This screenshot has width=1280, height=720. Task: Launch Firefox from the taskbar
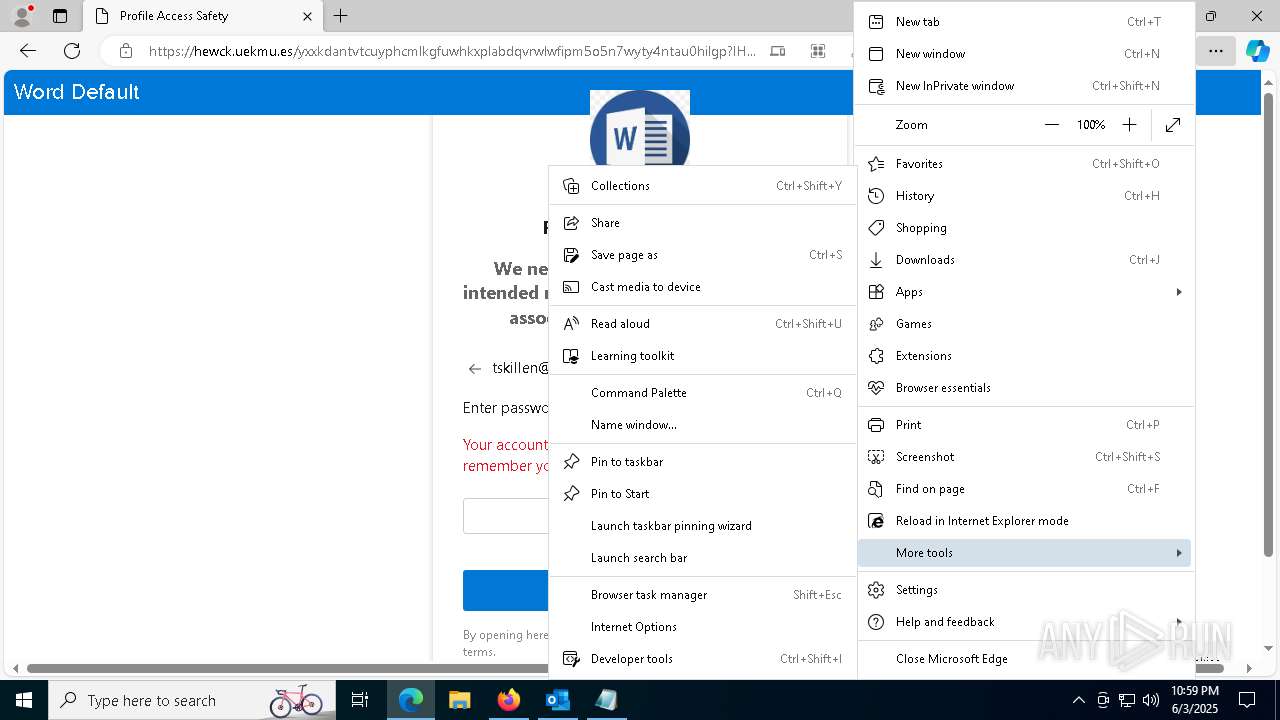coord(508,700)
